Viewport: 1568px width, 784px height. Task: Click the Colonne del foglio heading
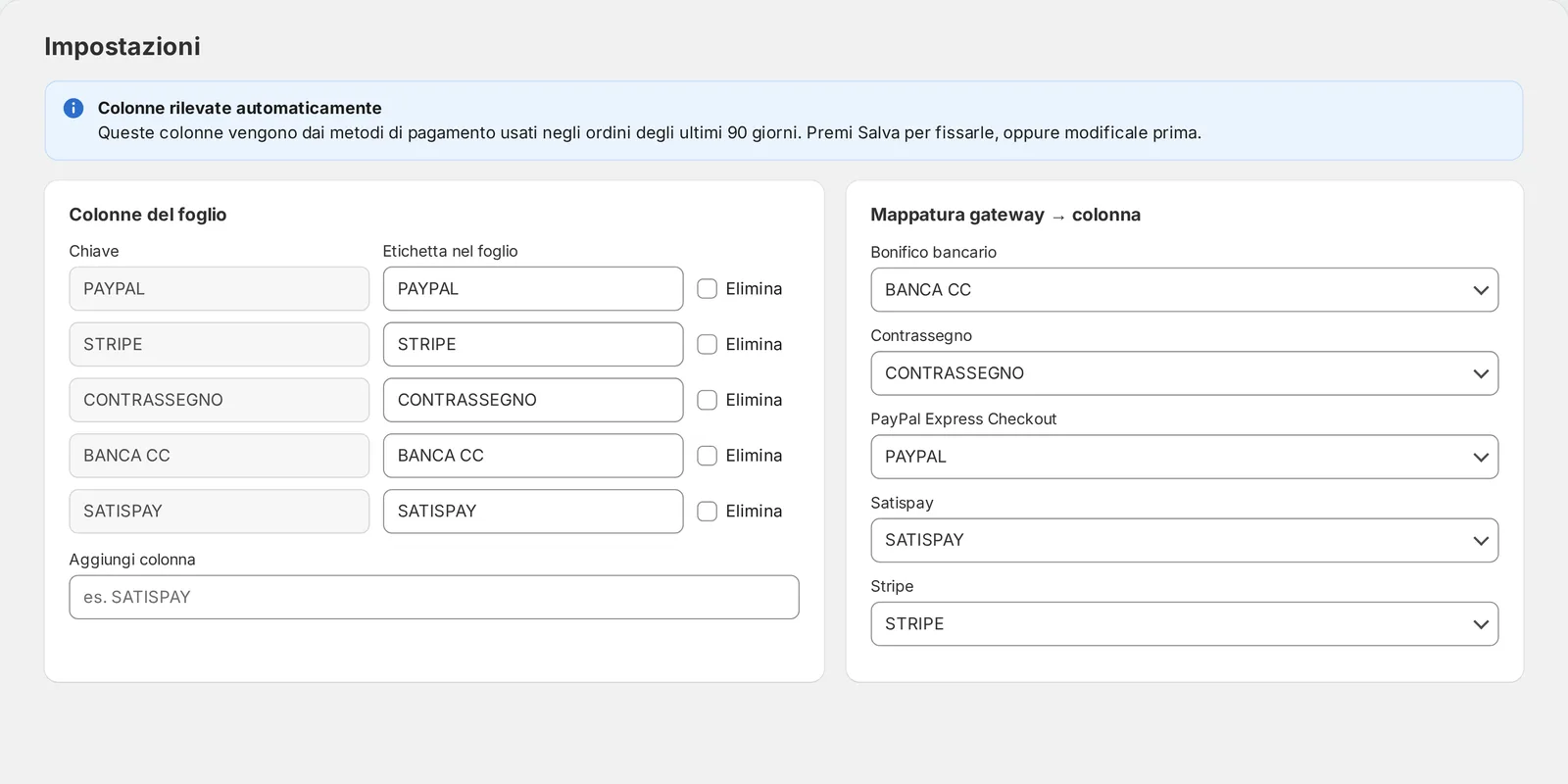point(148,215)
